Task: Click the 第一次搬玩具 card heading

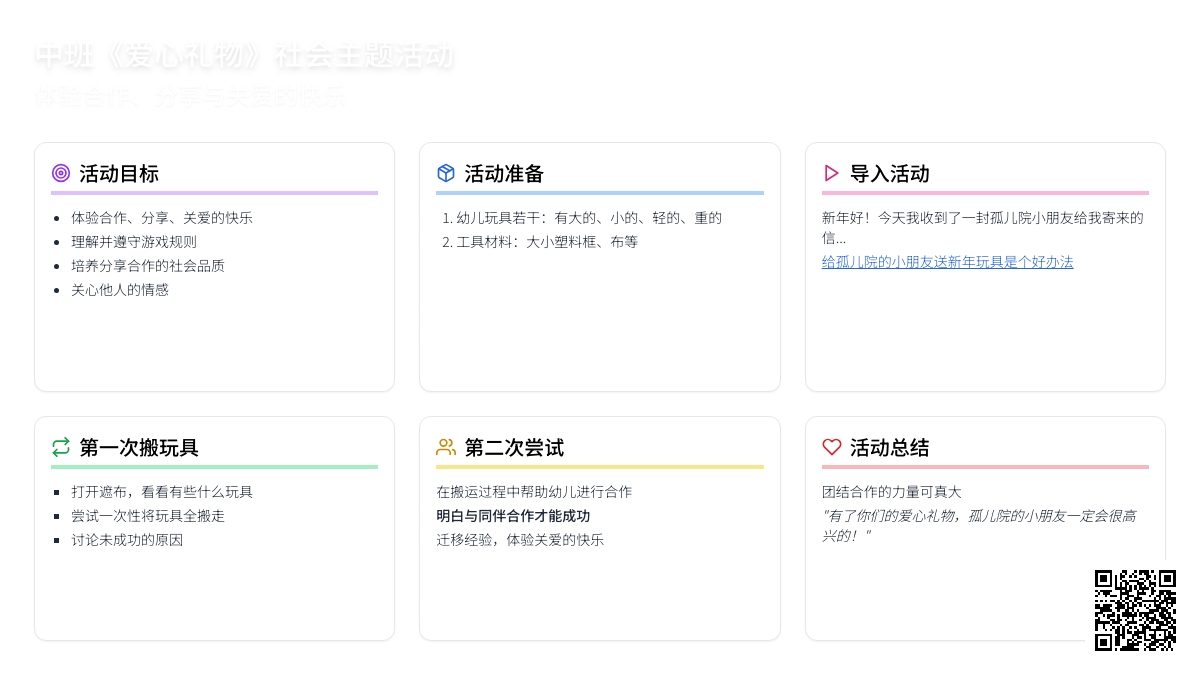Action: pyautogui.click(x=139, y=448)
